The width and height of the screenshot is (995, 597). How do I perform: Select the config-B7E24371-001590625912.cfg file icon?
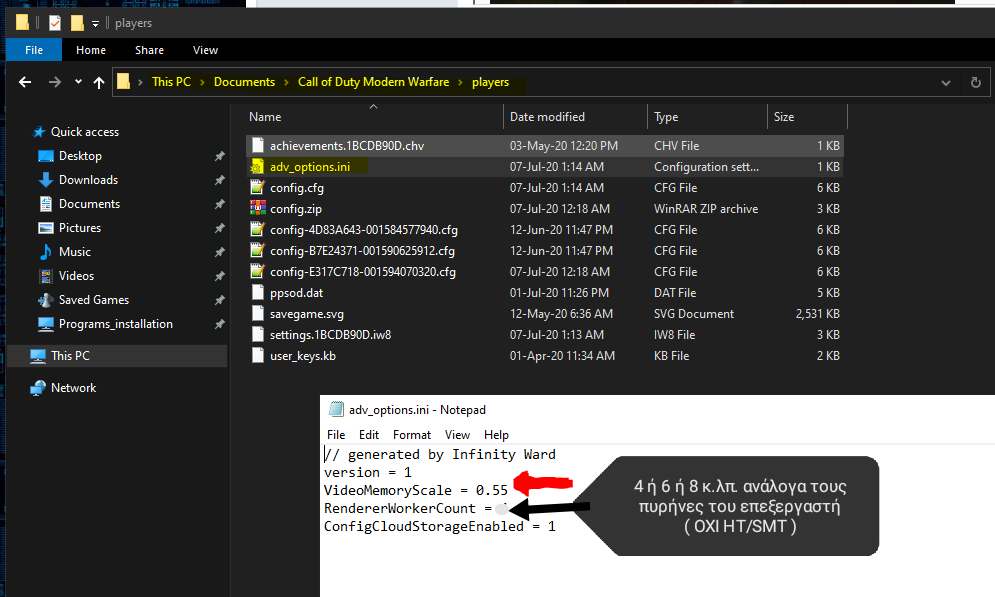pos(258,251)
